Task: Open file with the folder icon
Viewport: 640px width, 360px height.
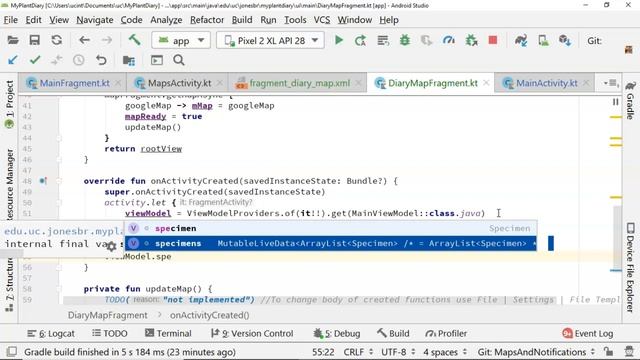Action: click(13, 40)
